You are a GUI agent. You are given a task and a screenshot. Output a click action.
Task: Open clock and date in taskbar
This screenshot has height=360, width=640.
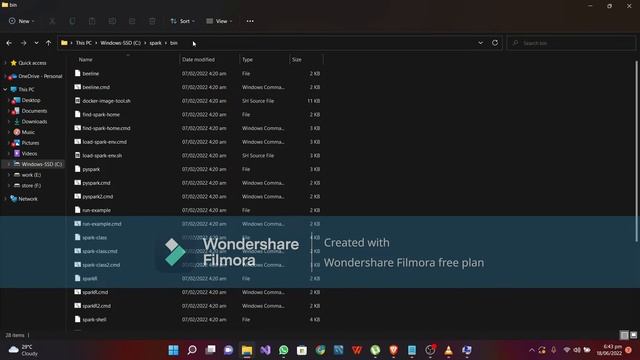[x=609, y=350]
